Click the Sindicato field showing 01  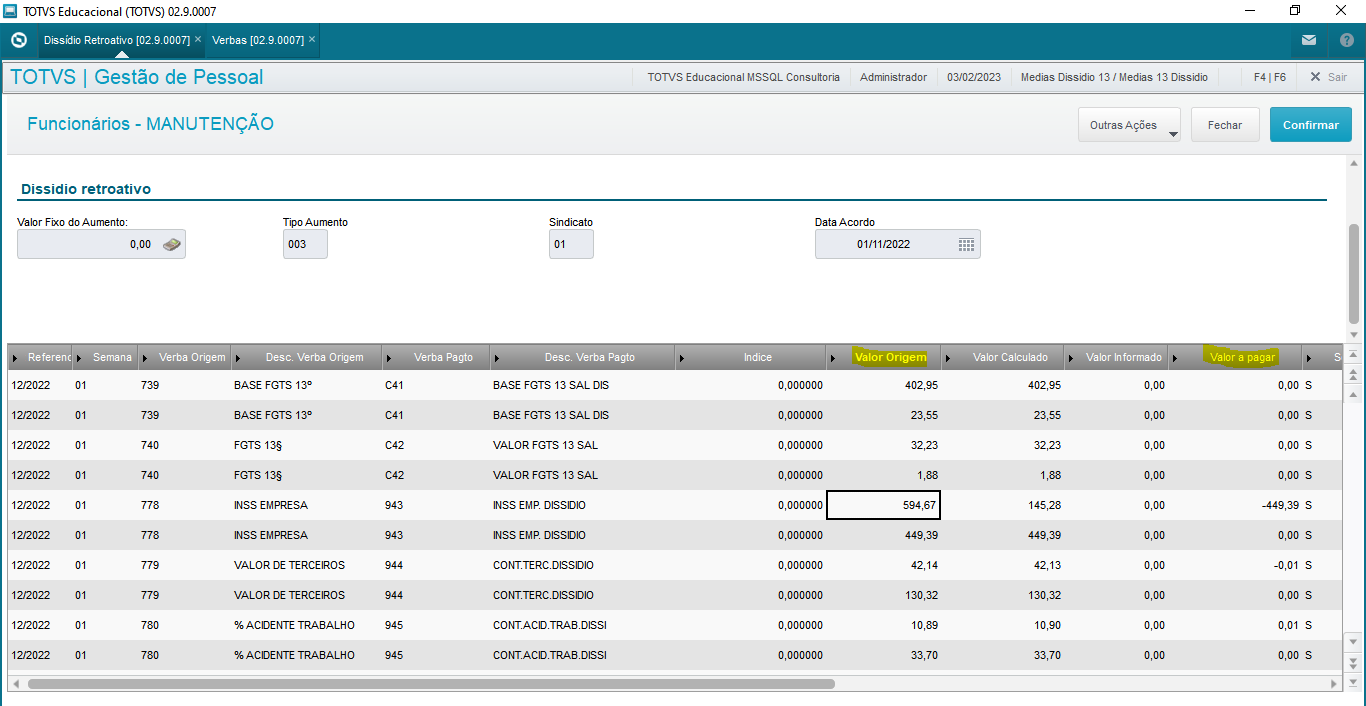[571, 244]
